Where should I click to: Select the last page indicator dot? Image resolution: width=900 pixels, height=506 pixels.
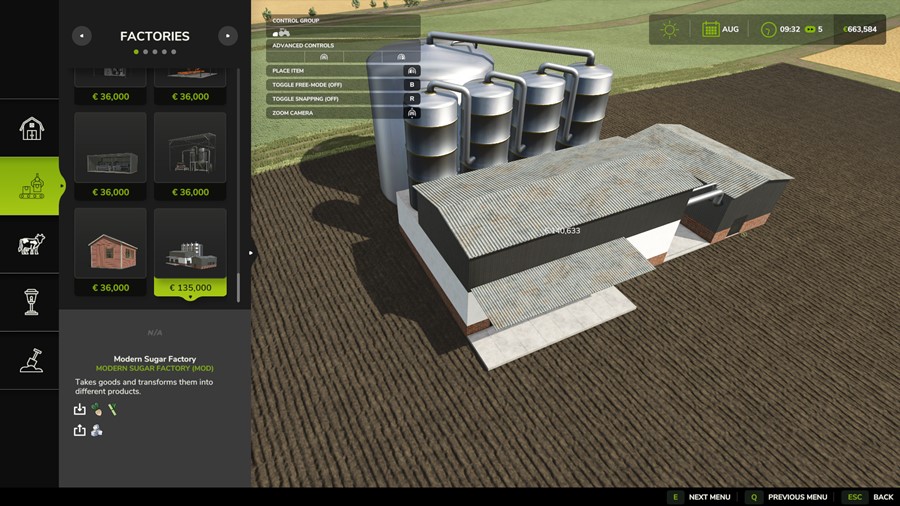click(174, 52)
